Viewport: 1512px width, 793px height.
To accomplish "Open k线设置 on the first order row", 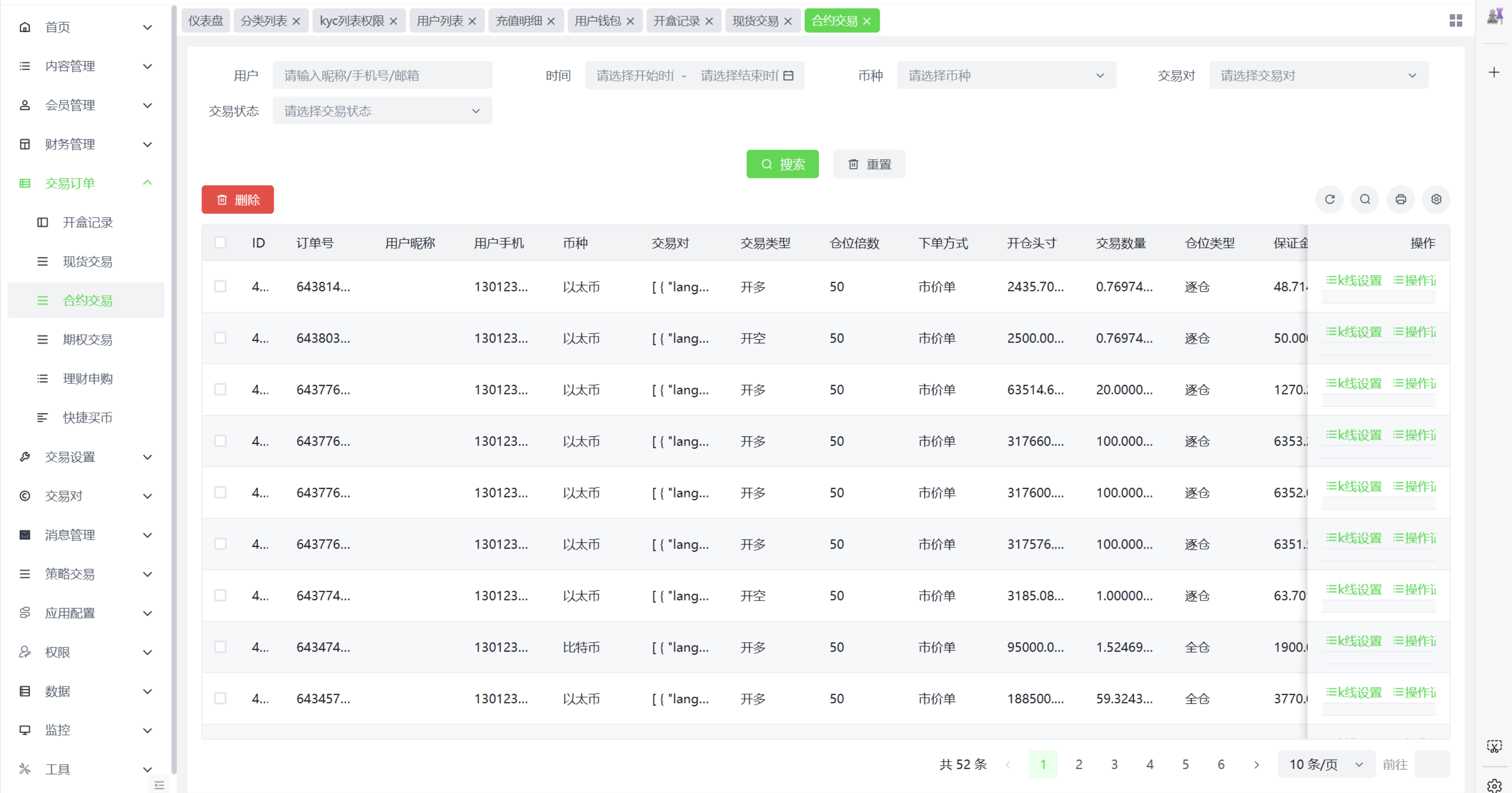I will pos(1354,280).
